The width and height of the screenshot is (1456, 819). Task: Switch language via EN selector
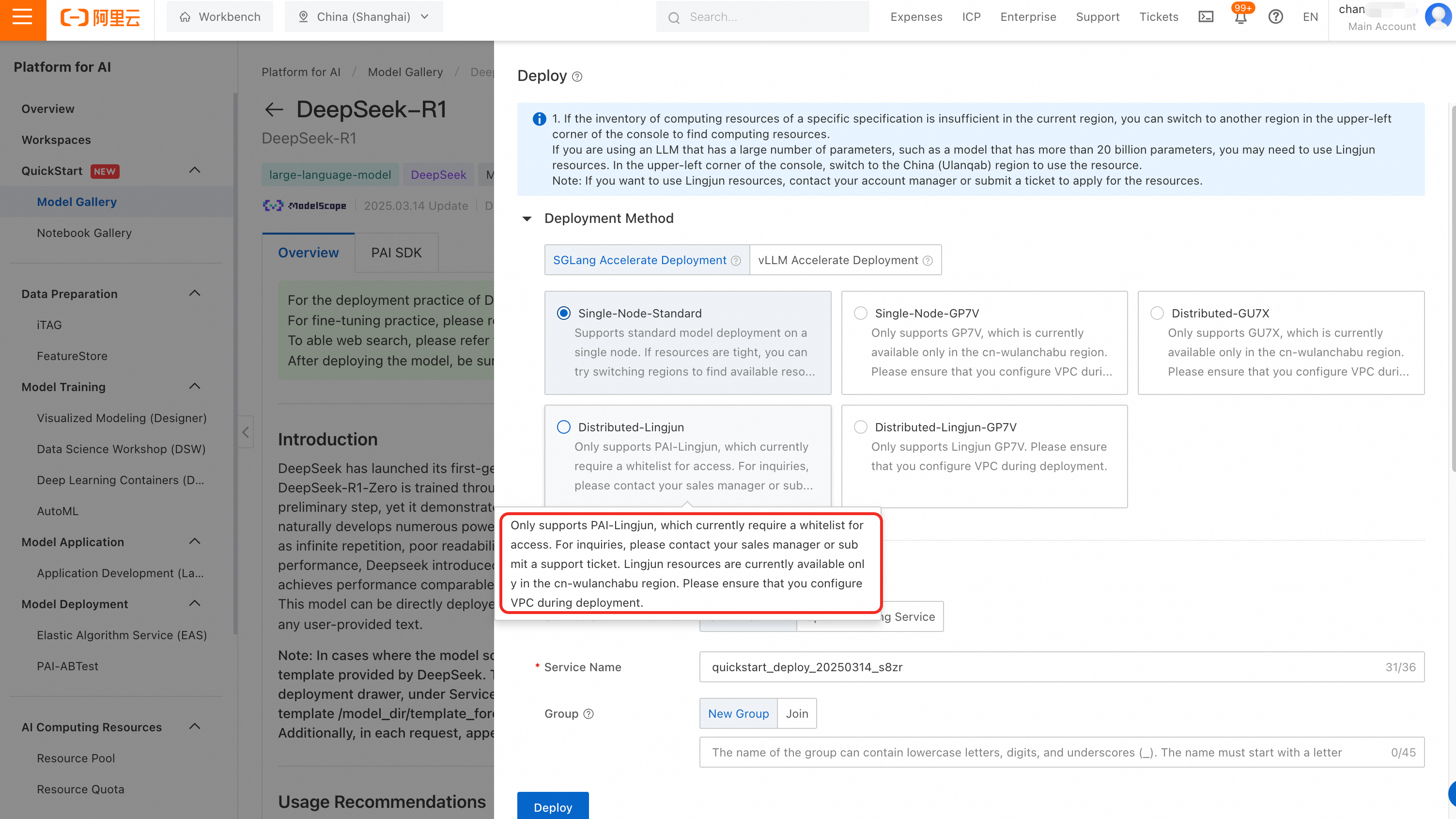[1310, 17]
